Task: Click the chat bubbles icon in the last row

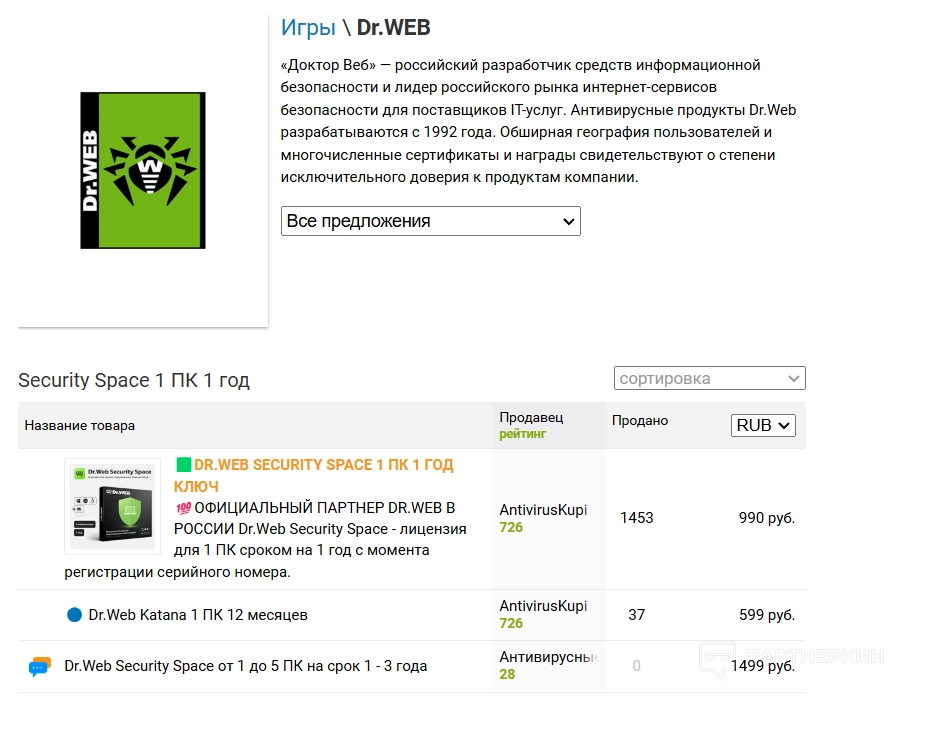Action: click(40, 666)
